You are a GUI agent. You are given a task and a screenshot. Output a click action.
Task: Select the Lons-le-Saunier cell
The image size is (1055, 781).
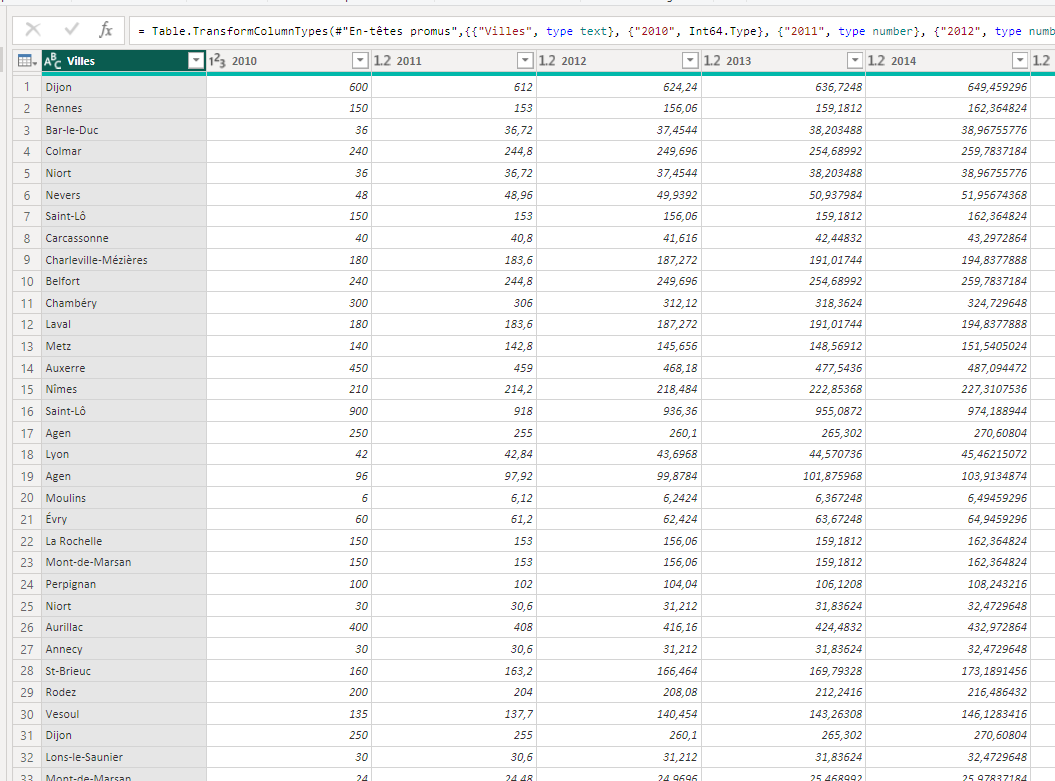(124, 757)
